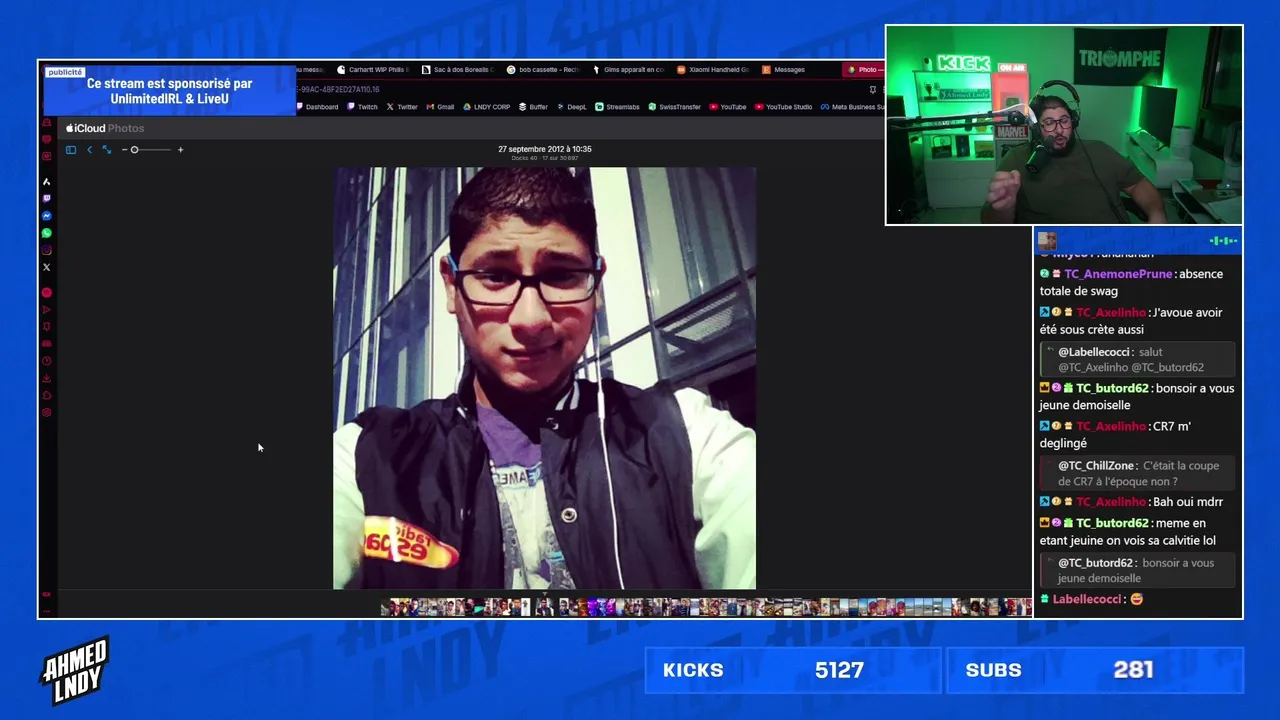1280x720 pixels.
Task: Click username Labellecocci at chat bottom
Action: tap(1086, 599)
